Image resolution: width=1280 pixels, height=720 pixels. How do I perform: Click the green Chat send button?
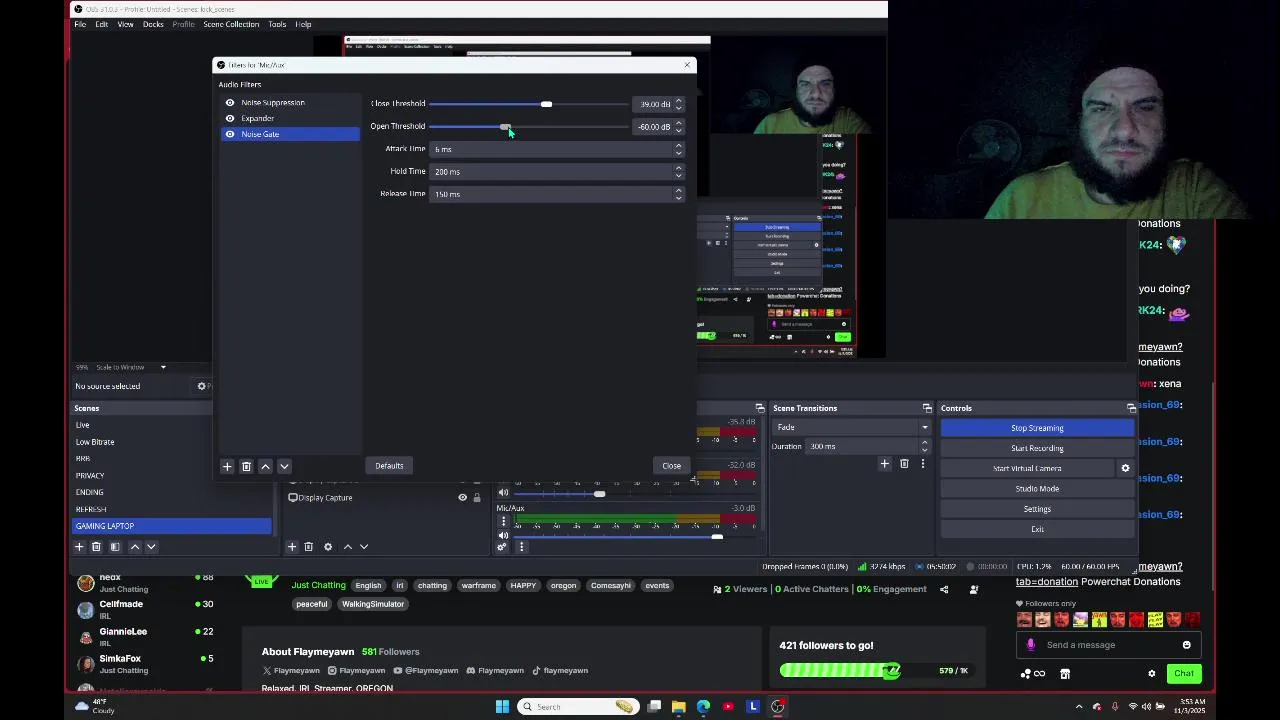pos(1184,673)
